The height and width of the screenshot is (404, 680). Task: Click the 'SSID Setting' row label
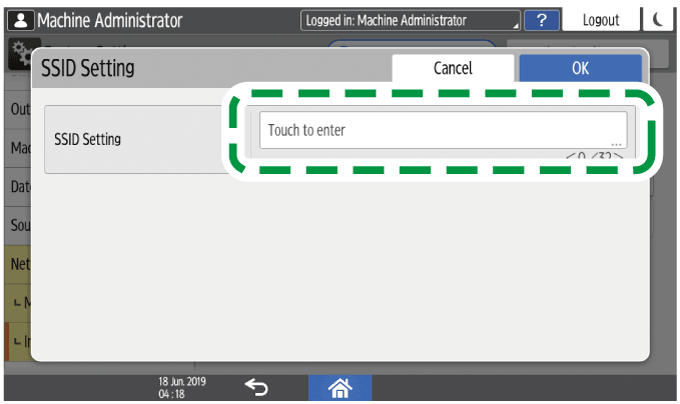pos(87,139)
